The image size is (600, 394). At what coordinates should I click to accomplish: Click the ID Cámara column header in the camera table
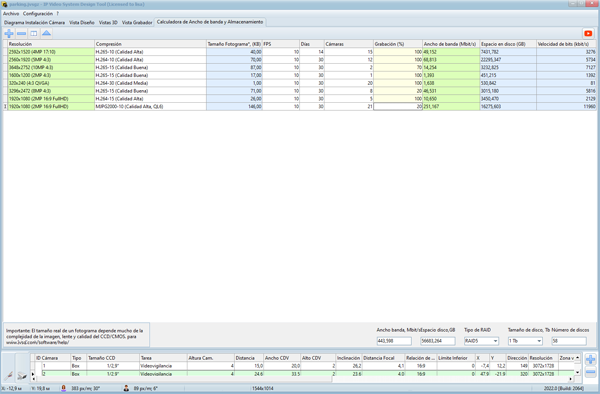[x=52, y=358]
